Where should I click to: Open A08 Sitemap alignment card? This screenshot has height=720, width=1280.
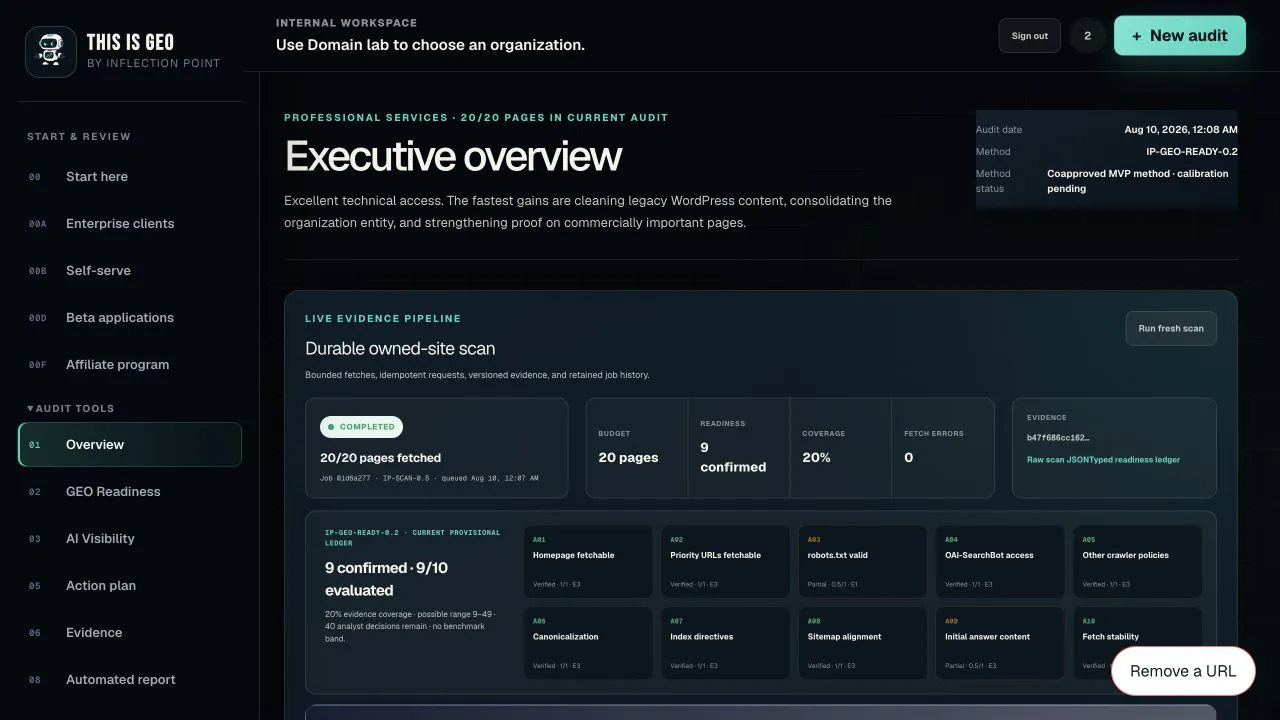[863, 643]
